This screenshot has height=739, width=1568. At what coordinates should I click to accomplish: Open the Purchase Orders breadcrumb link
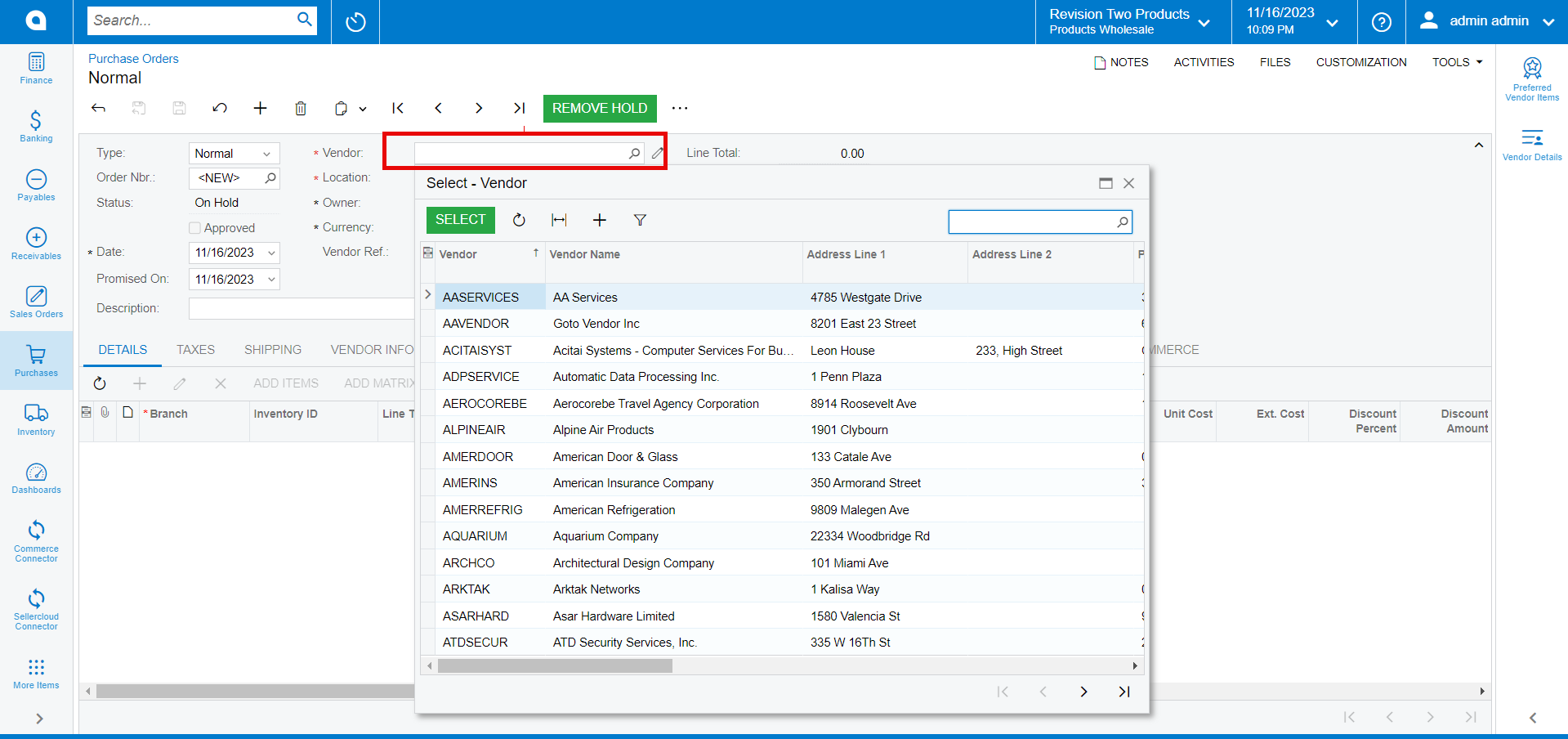[x=133, y=59]
